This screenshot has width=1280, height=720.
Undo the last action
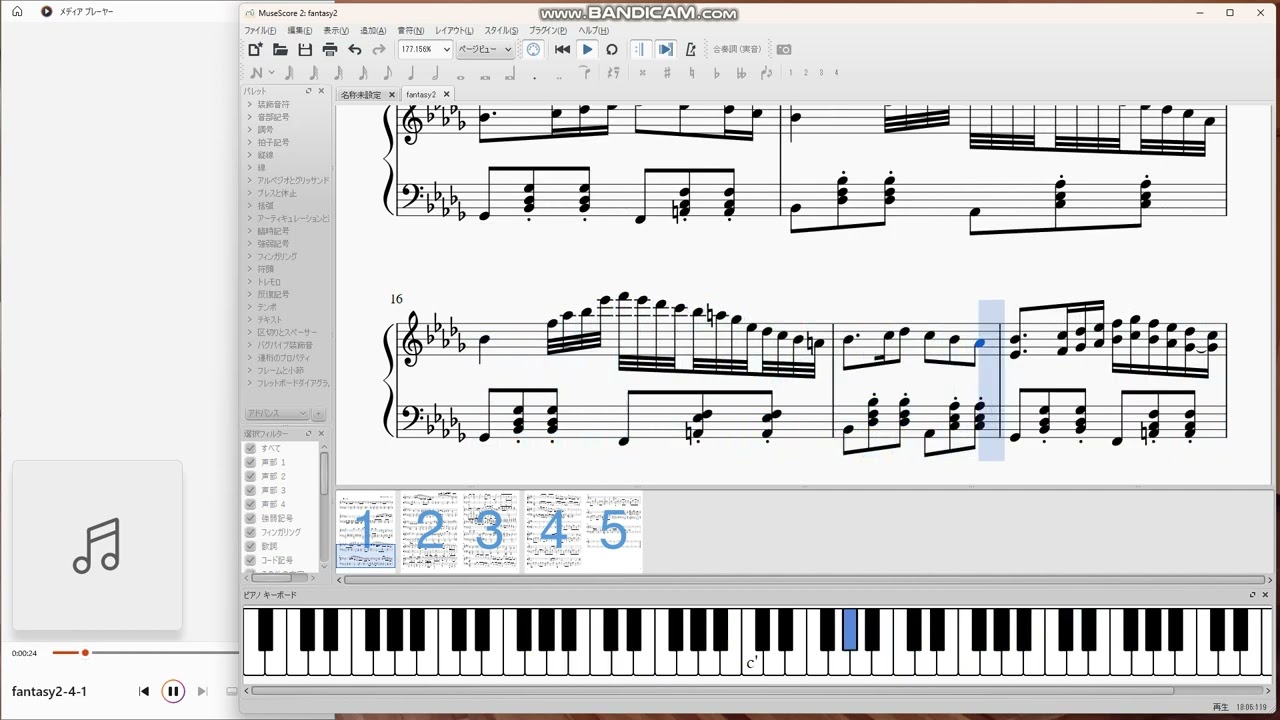355,49
